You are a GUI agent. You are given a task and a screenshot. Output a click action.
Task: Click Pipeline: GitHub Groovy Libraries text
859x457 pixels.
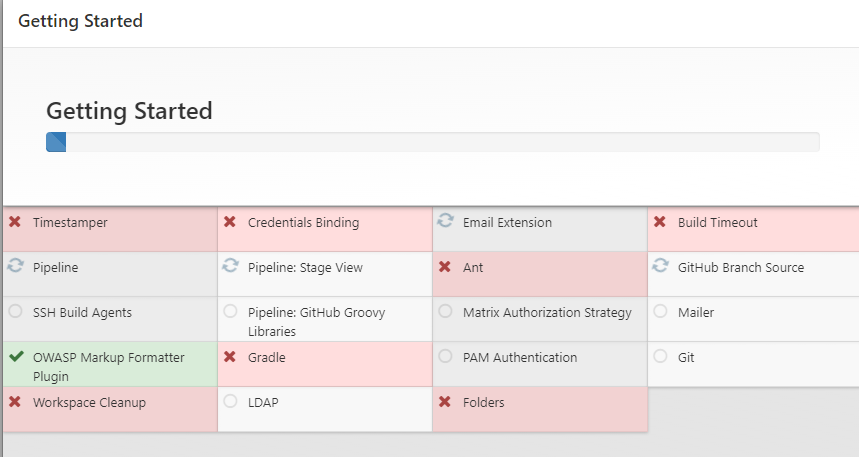tap(317, 322)
